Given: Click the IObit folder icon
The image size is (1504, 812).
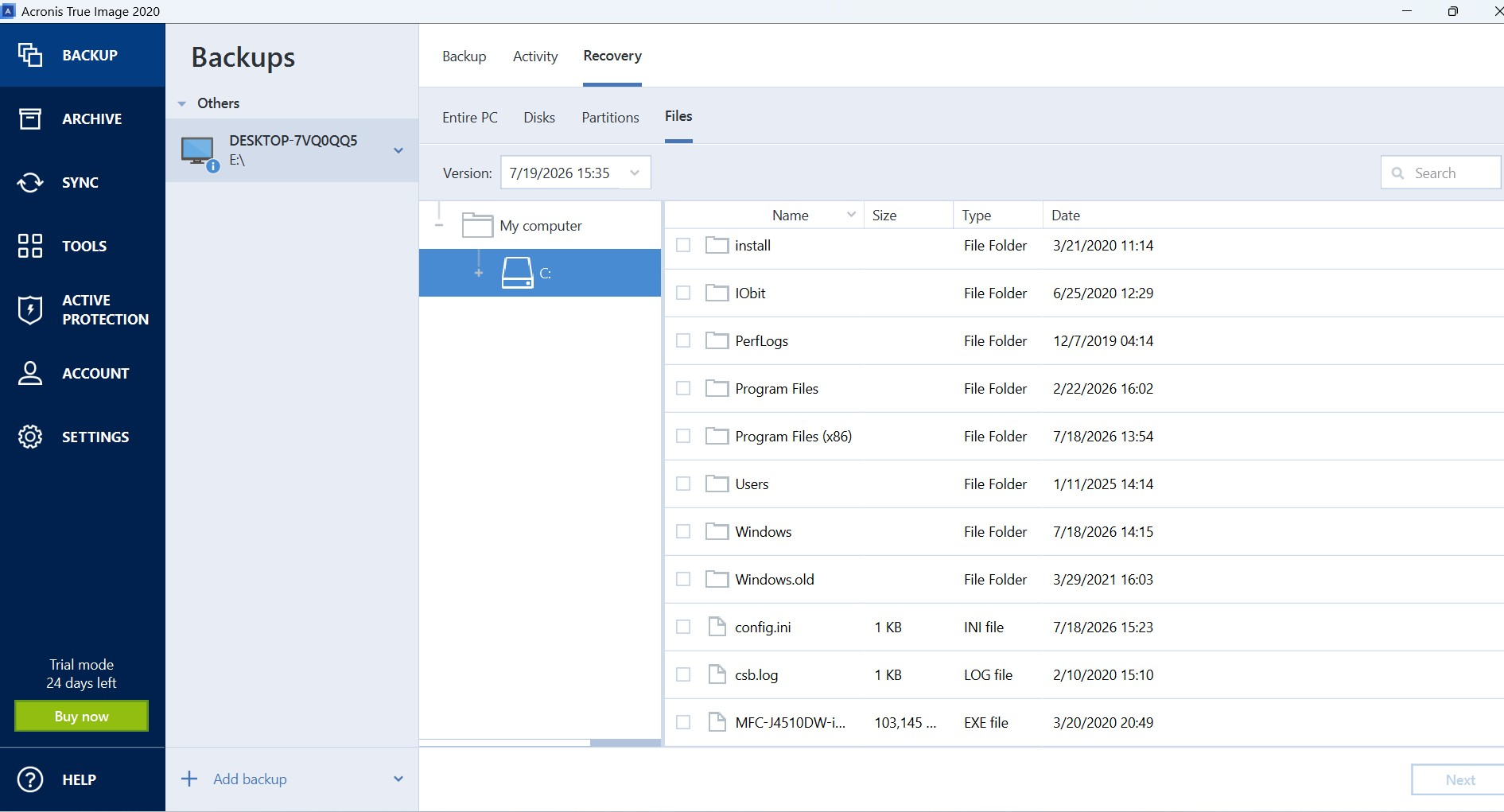Looking at the screenshot, I should coord(717,293).
